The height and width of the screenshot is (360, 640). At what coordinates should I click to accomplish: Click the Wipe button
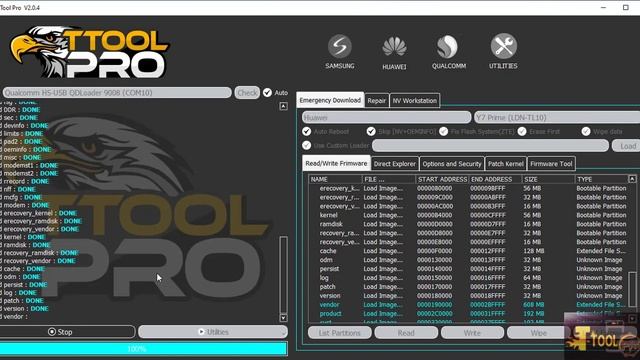coord(538,333)
